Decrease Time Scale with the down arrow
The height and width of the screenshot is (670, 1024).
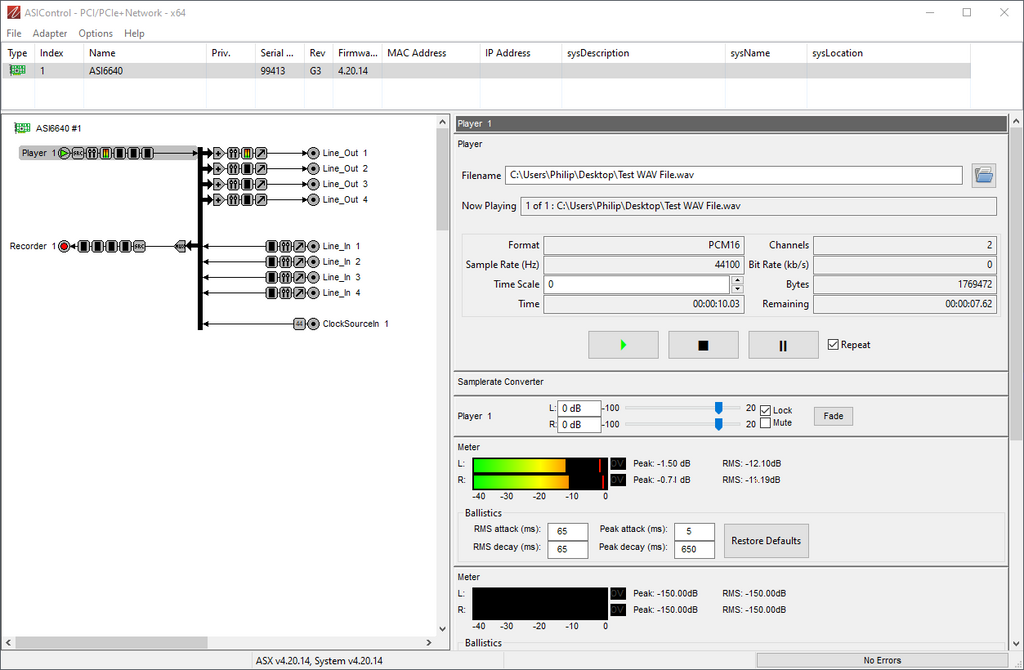(x=736, y=289)
